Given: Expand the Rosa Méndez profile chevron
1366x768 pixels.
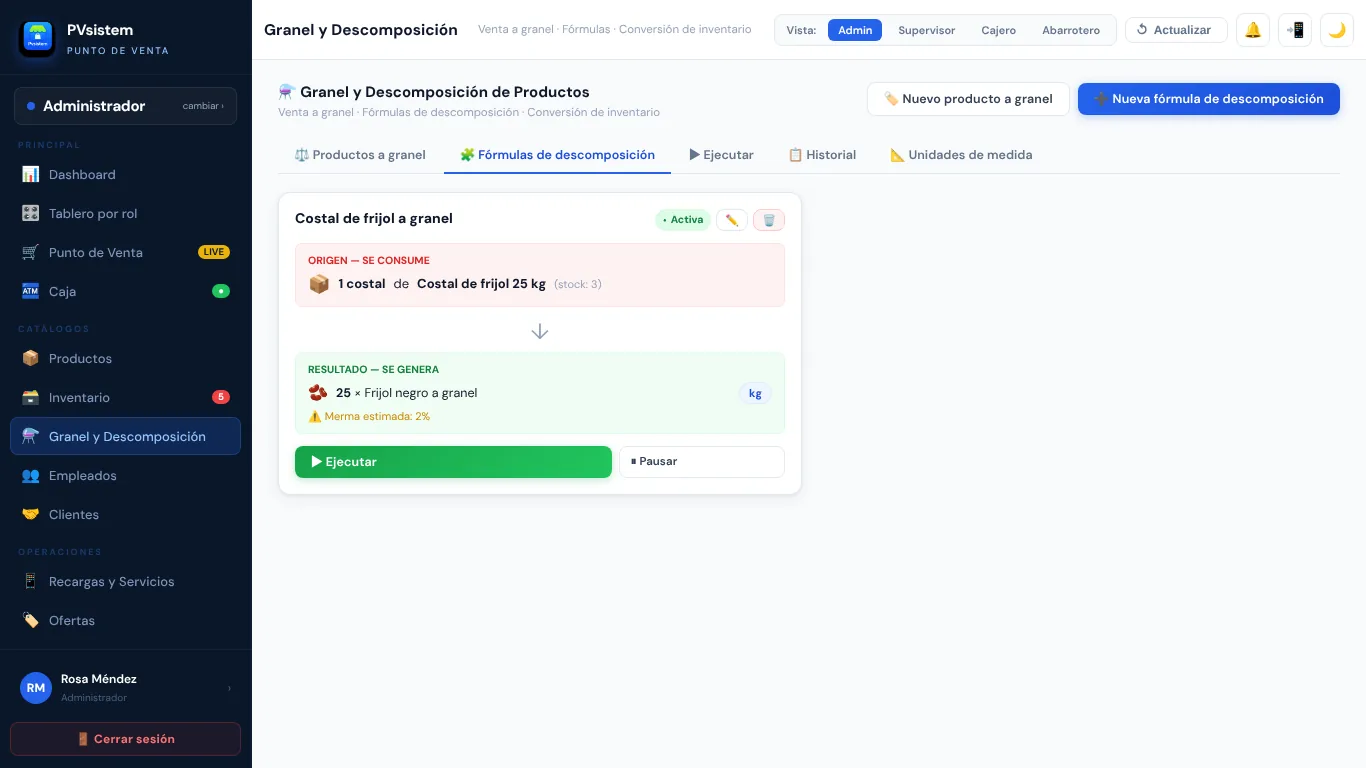Looking at the screenshot, I should [229, 688].
